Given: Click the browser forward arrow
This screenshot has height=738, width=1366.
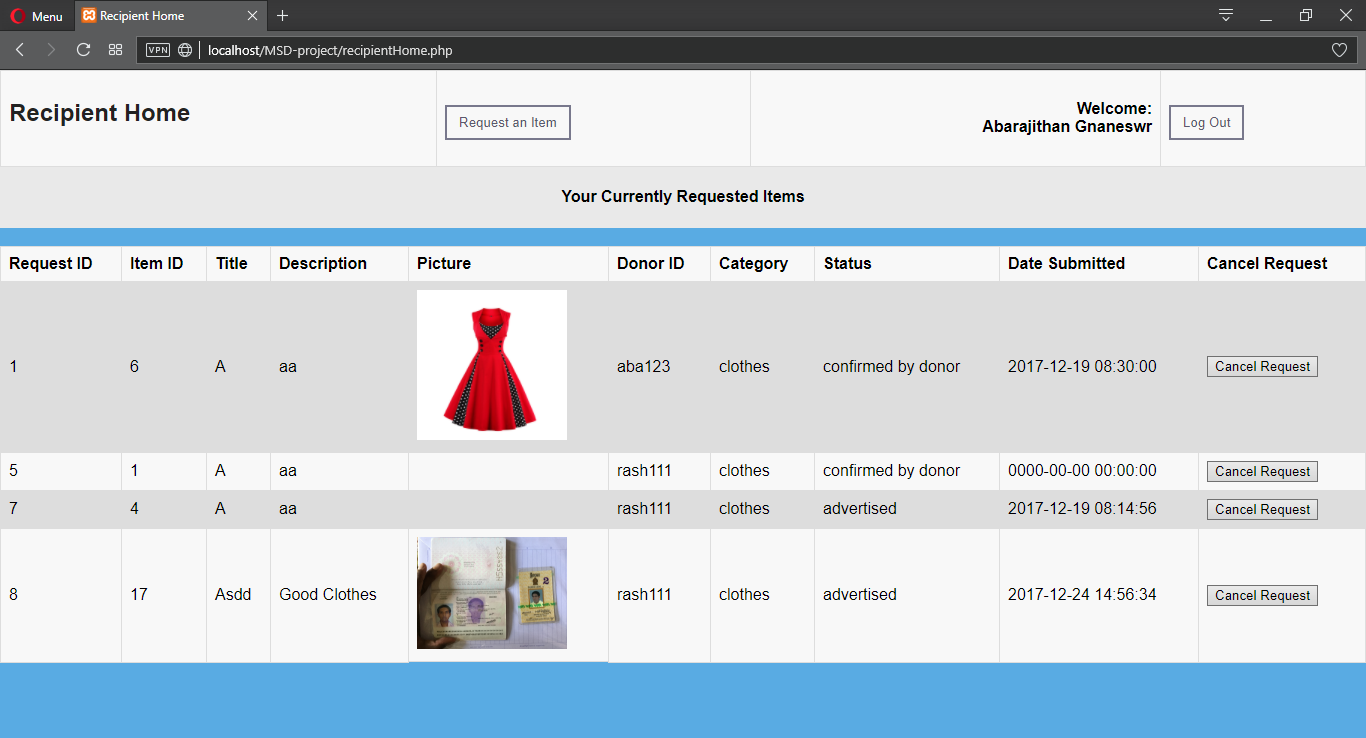Looking at the screenshot, I should pyautogui.click(x=51, y=50).
